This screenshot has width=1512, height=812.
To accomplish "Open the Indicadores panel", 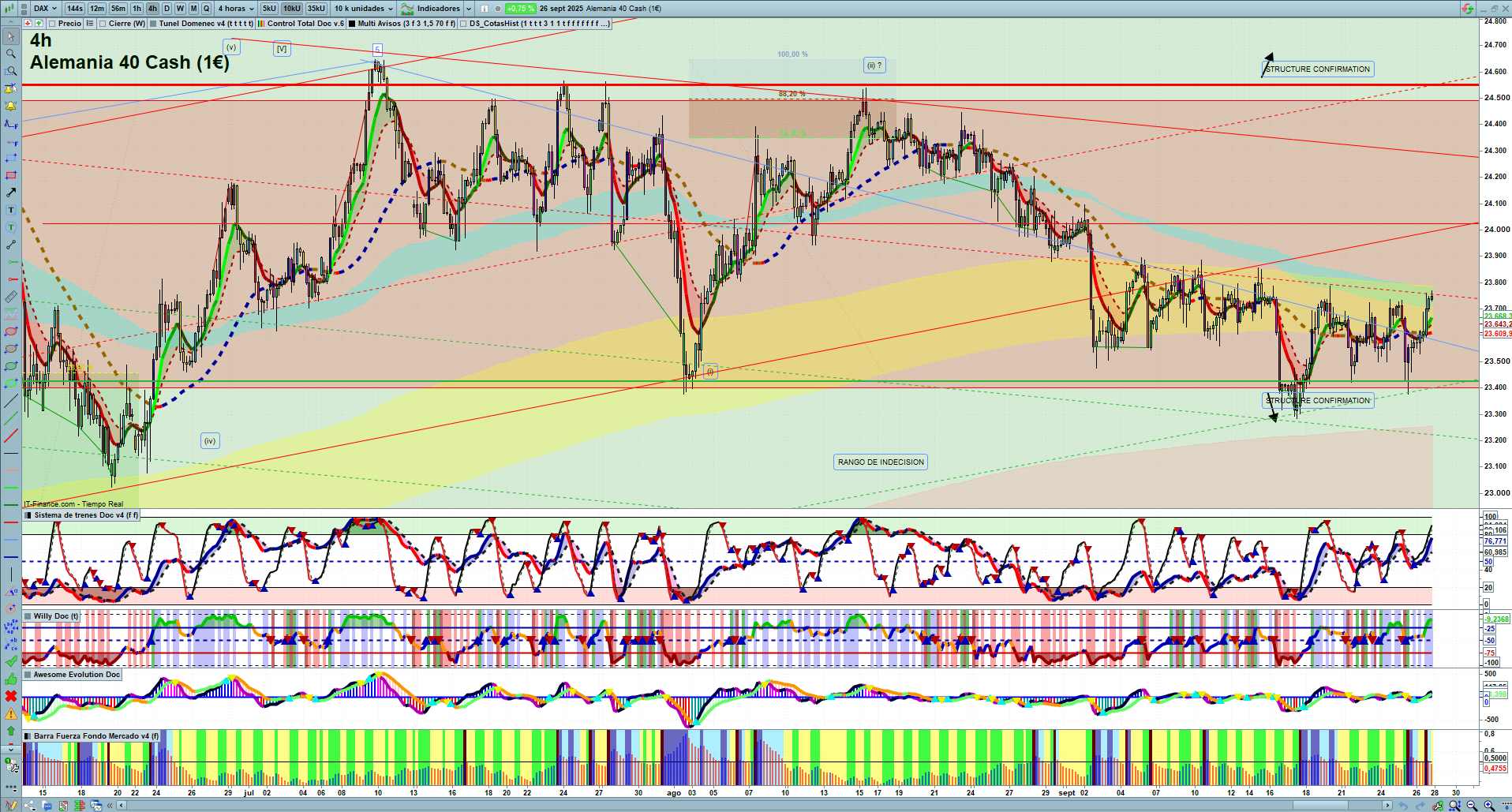I will (437, 9).
